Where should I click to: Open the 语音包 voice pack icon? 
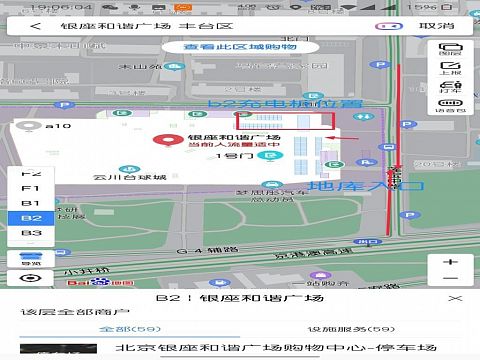[x=450, y=106]
